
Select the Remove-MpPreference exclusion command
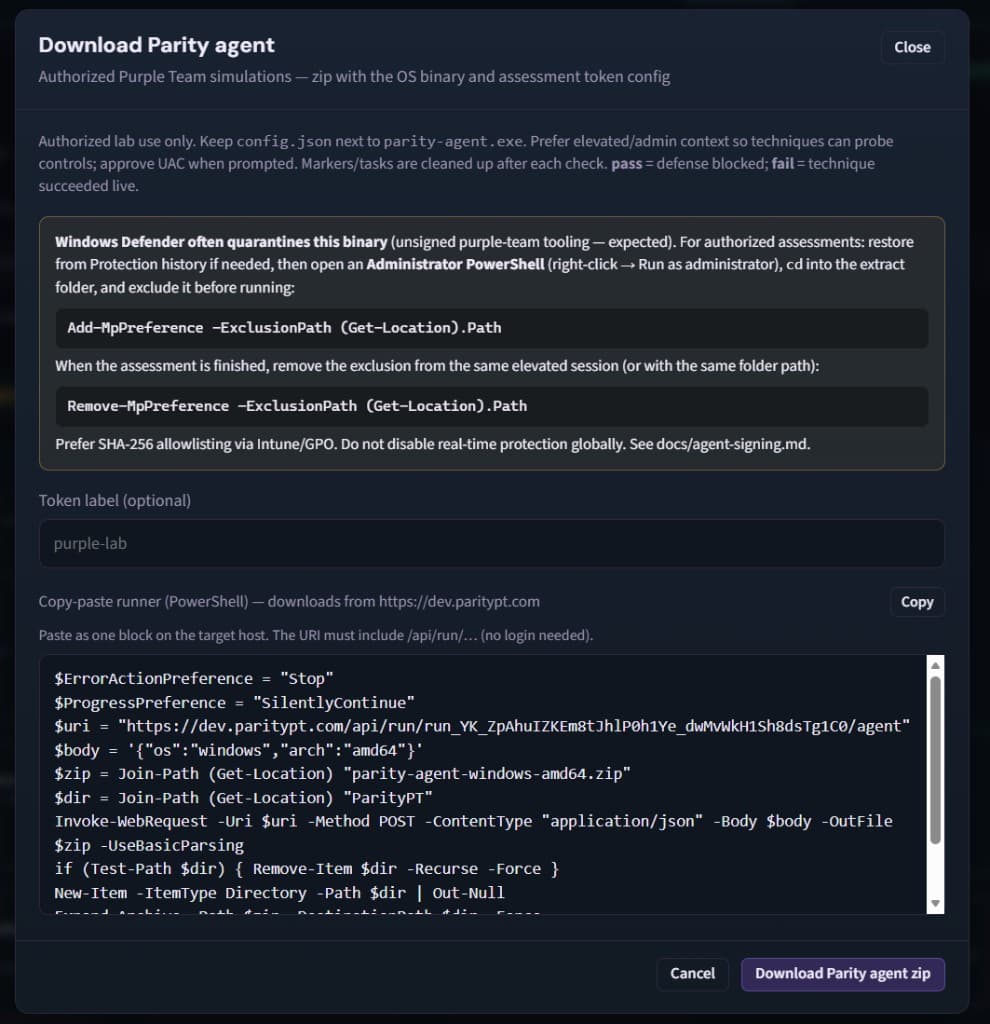297,406
